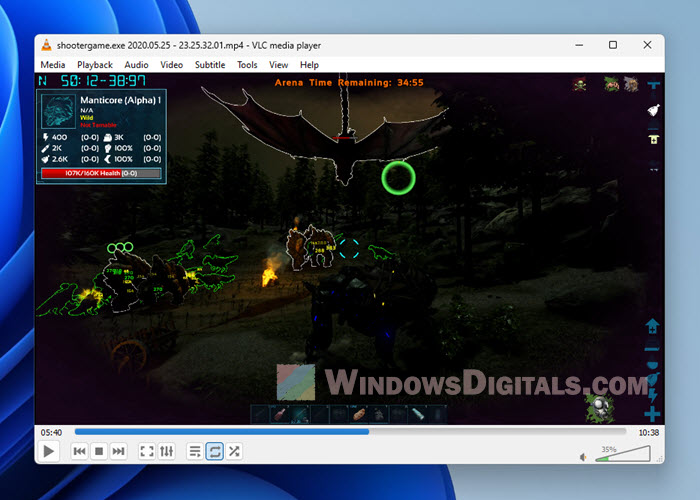Screen dimensions: 700x500
Task: Click the Play button
Action: coord(49,451)
